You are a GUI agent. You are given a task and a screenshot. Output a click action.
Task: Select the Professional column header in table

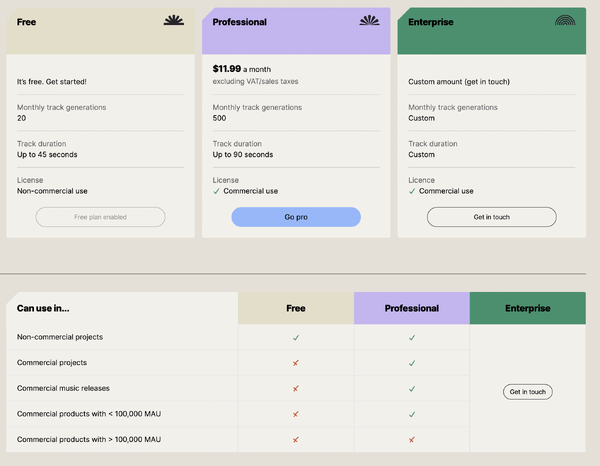[x=412, y=308]
